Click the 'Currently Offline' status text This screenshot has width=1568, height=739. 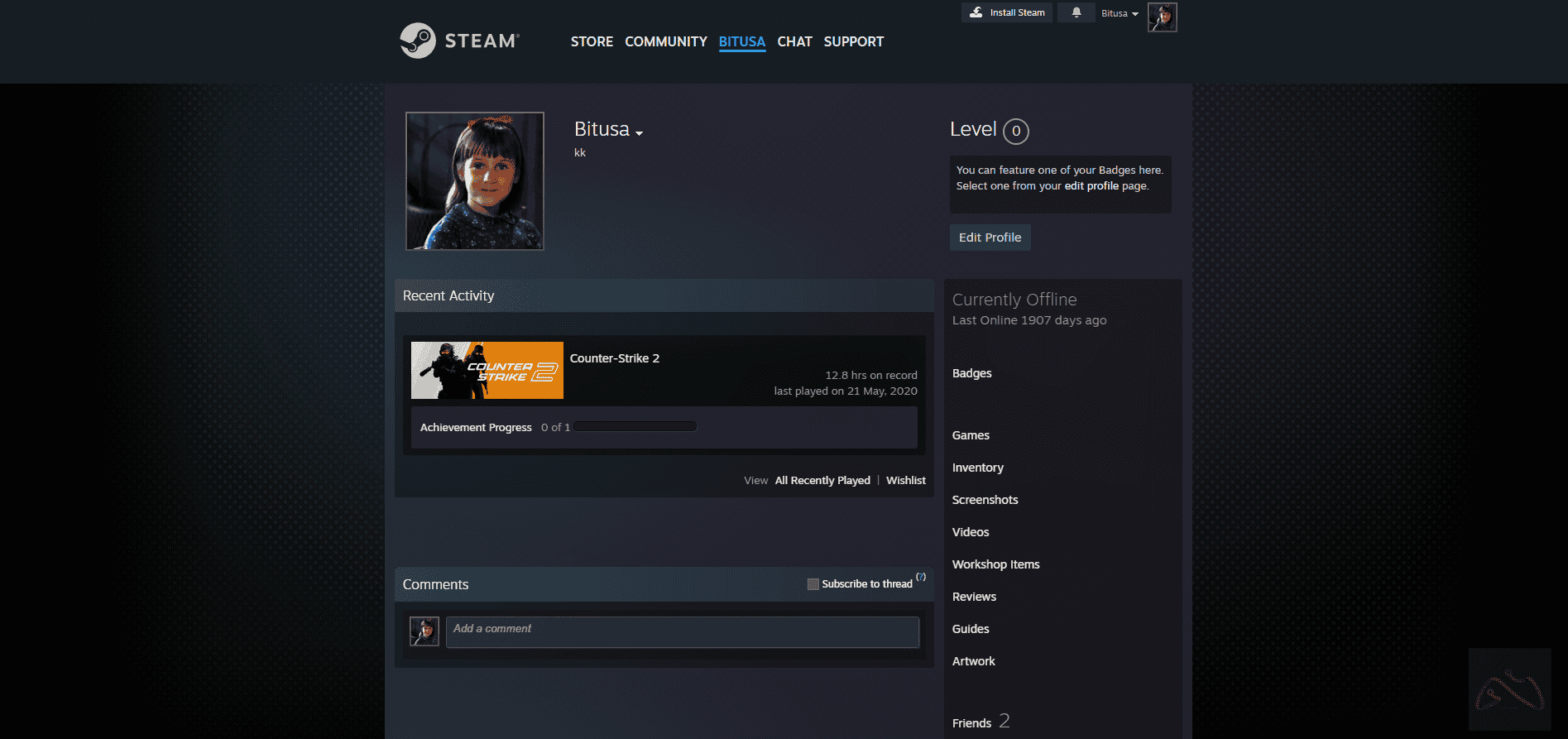point(1014,300)
